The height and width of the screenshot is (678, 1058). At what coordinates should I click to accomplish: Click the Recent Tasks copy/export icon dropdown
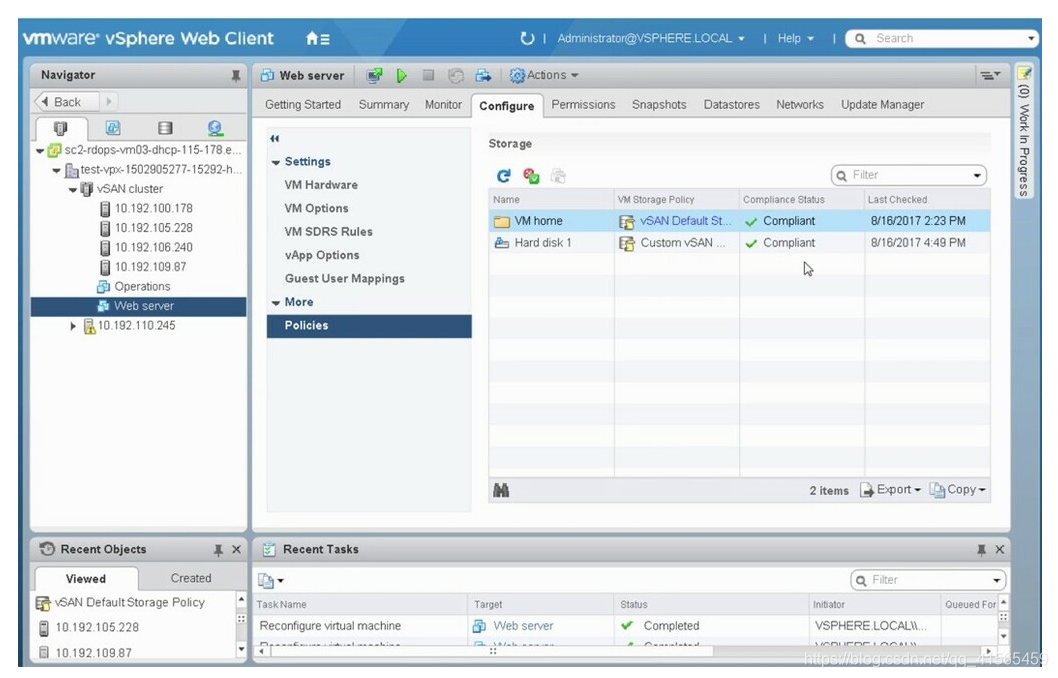coord(271,580)
